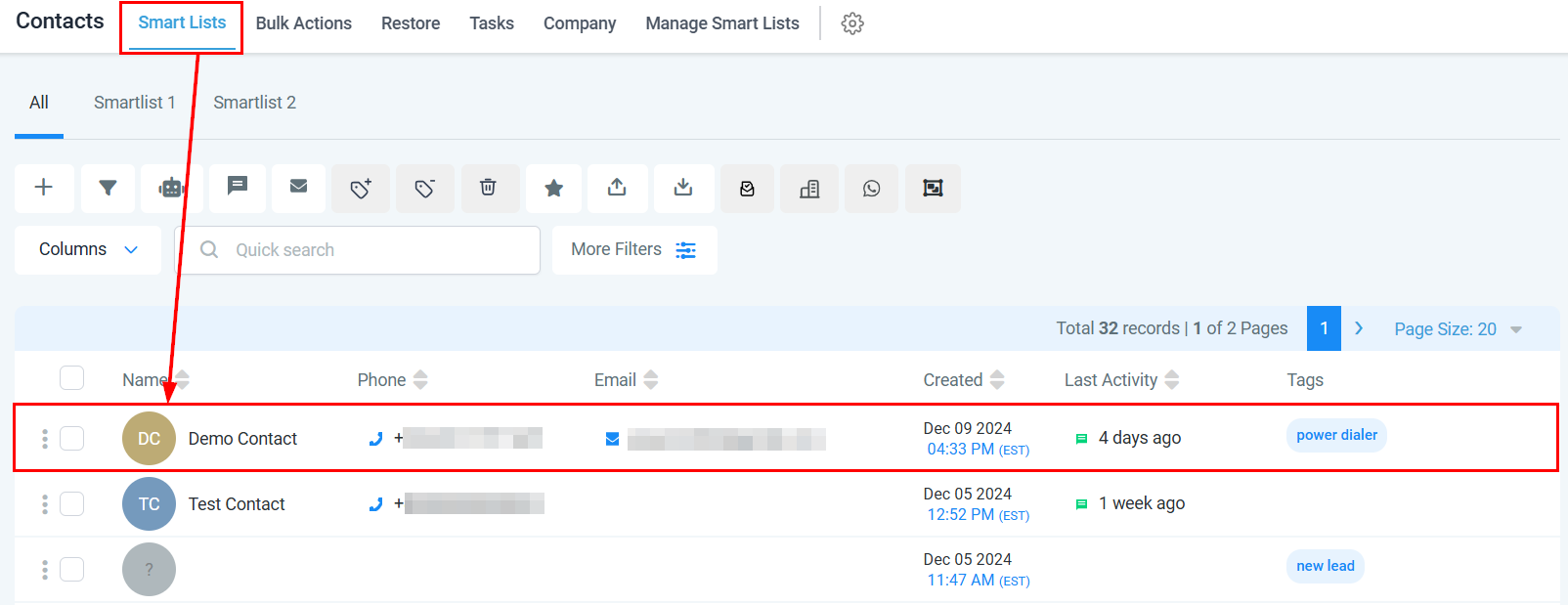Screen dimensions: 1568x605
Task: Check the Demo Contact row checkbox
Action: coord(72,438)
